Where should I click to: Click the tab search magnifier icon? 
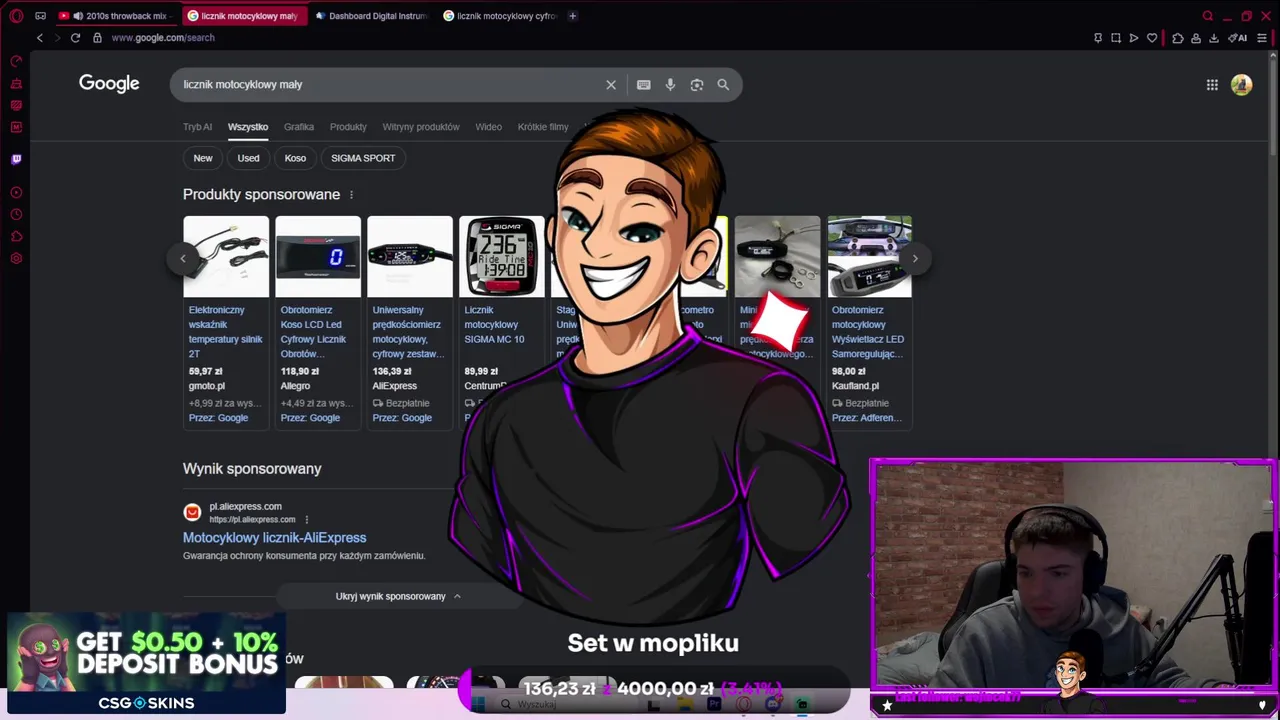point(1208,16)
